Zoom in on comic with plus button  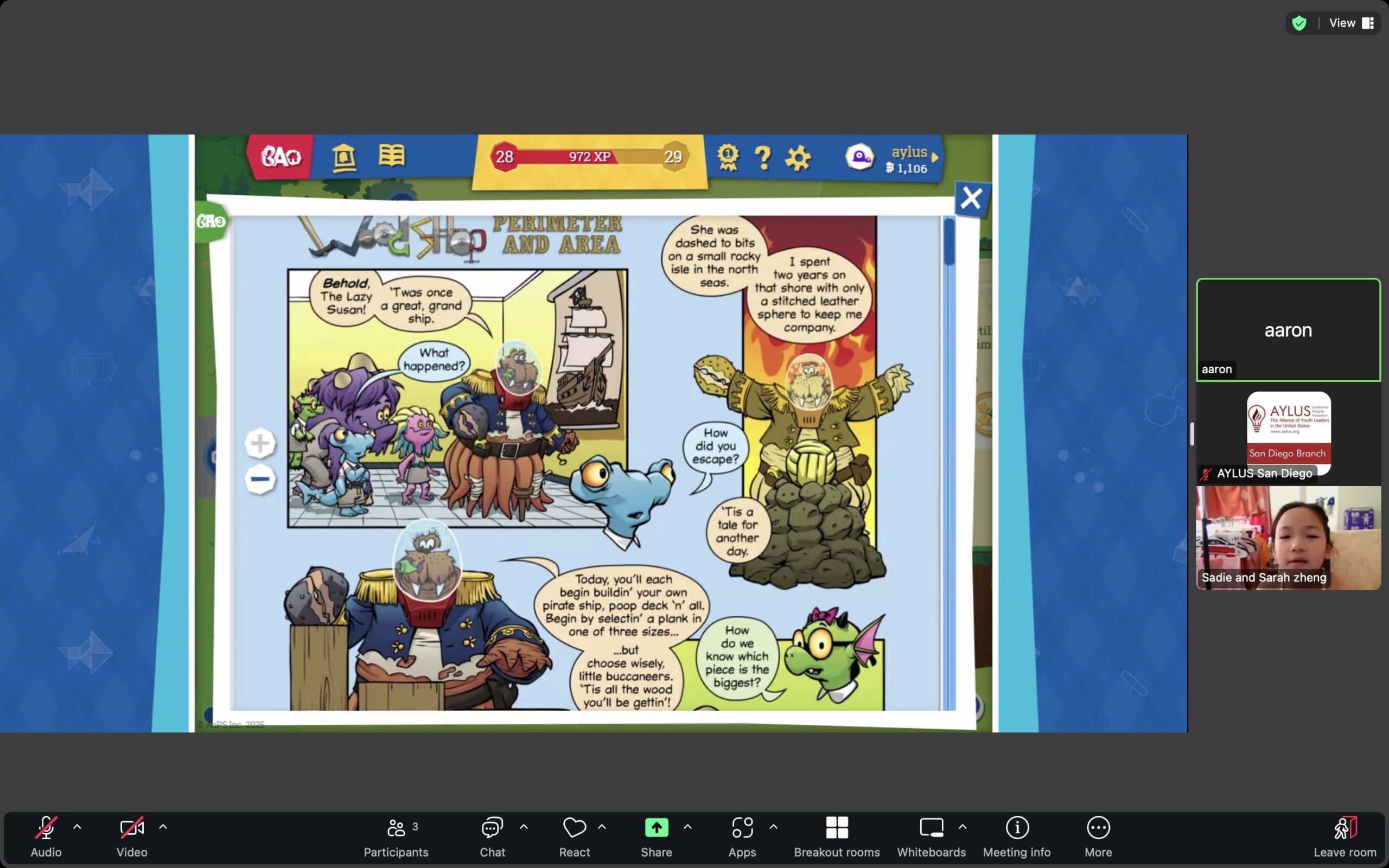[260, 443]
